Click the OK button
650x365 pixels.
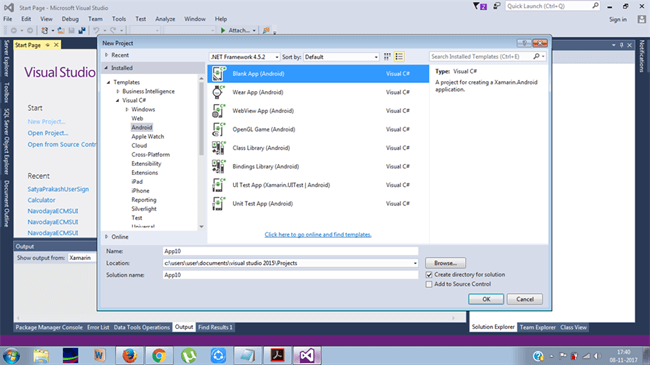486,299
